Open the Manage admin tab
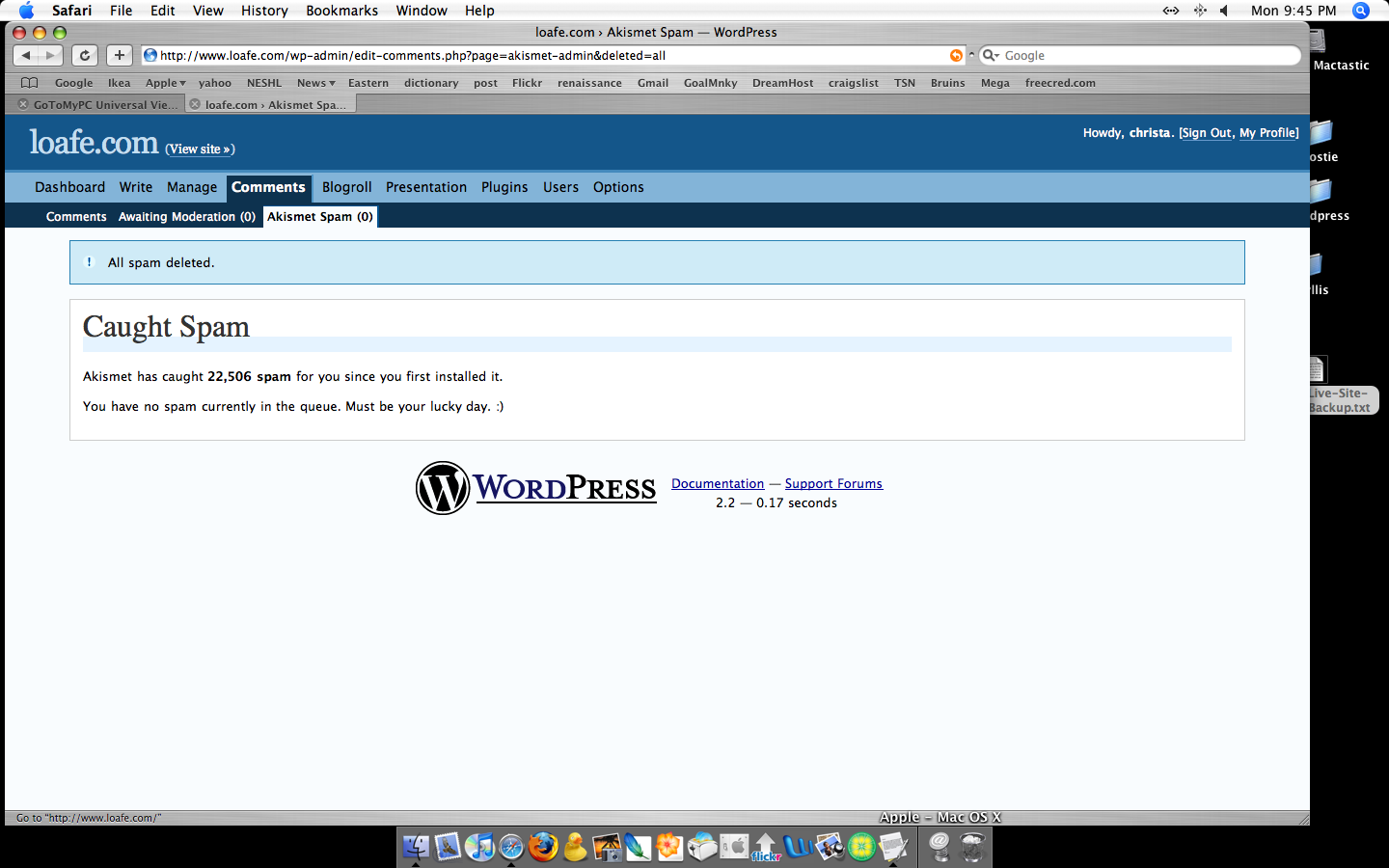The image size is (1389, 868). coord(192,187)
